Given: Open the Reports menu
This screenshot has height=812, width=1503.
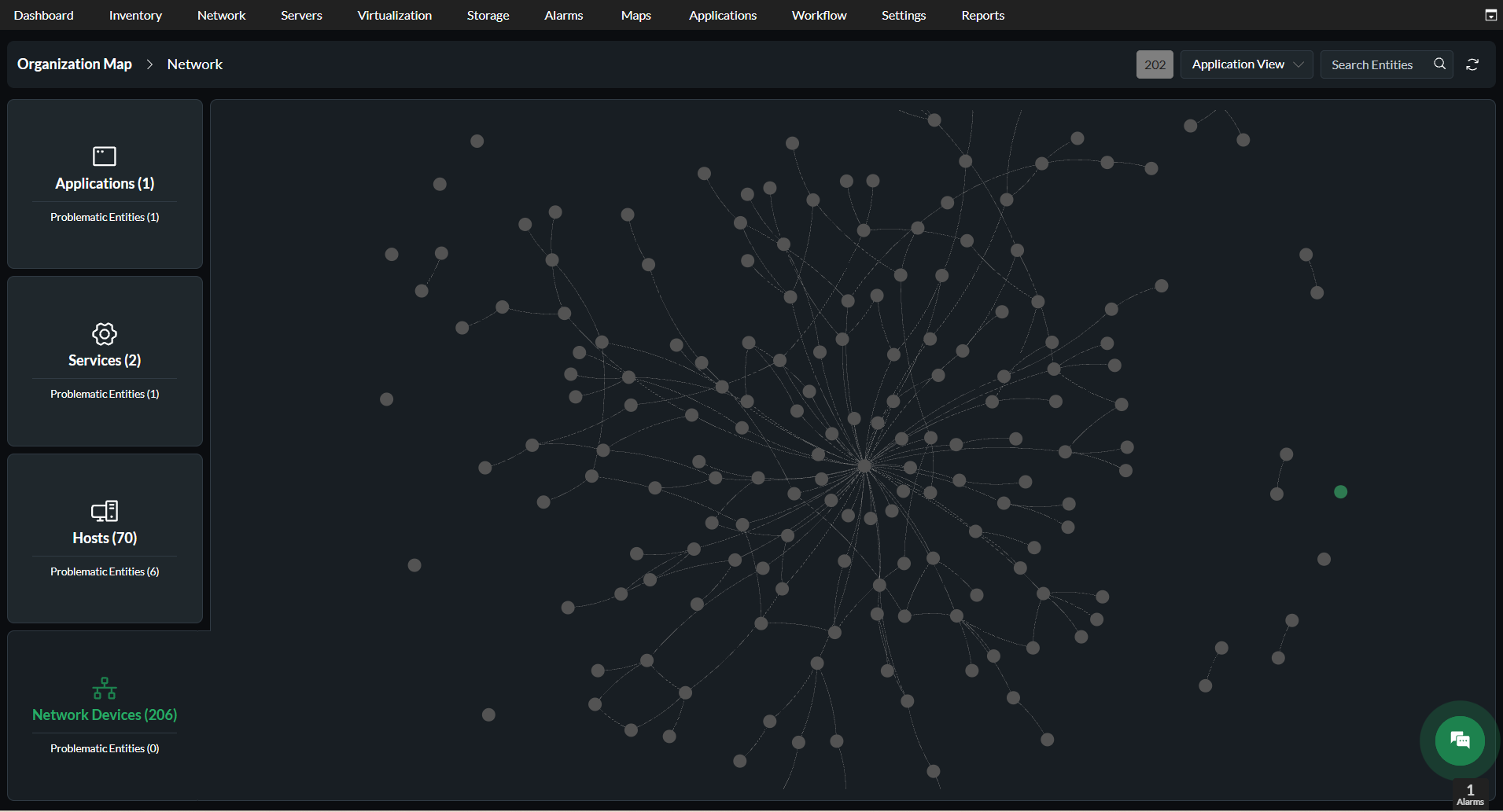Looking at the screenshot, I should (982, 15).
